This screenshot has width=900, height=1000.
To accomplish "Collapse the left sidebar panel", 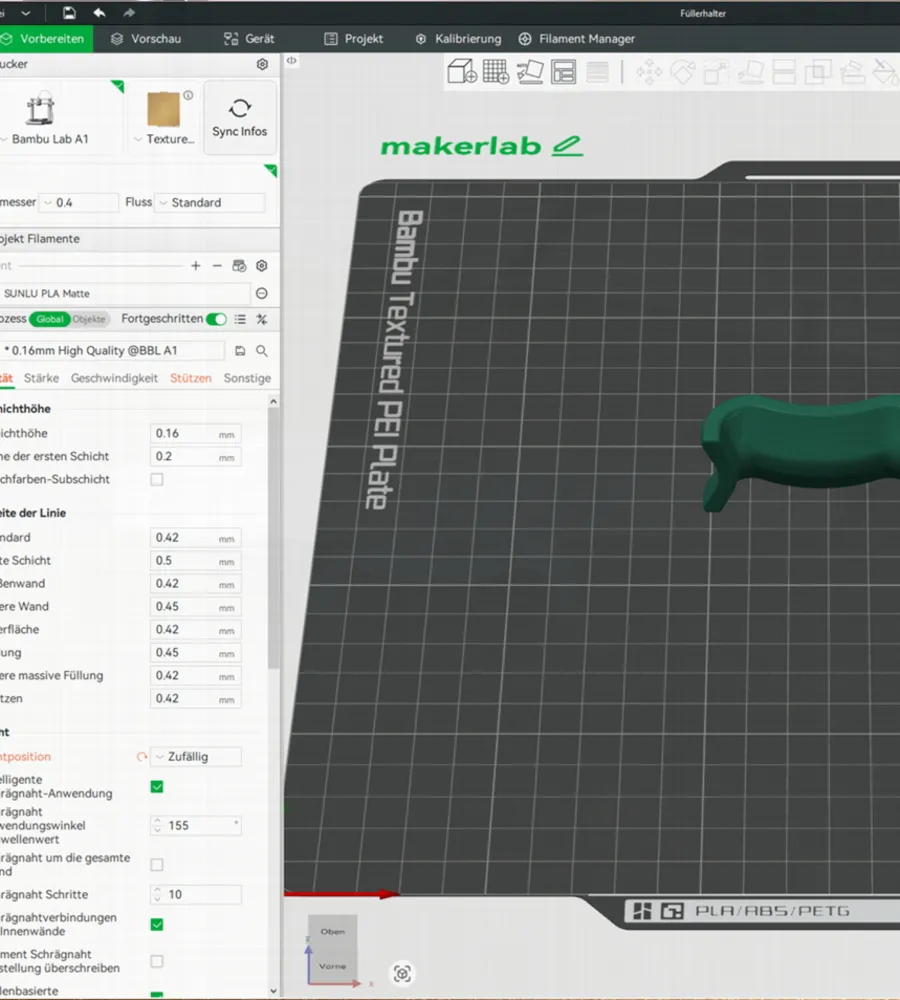I will pyautogui.click(x=291, y=61).
